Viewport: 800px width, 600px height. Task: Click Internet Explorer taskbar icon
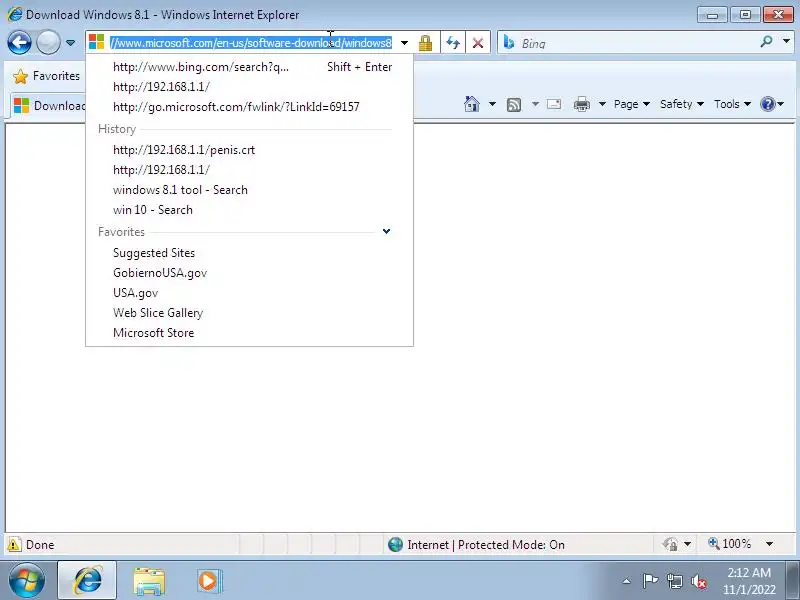click(87, 580)
